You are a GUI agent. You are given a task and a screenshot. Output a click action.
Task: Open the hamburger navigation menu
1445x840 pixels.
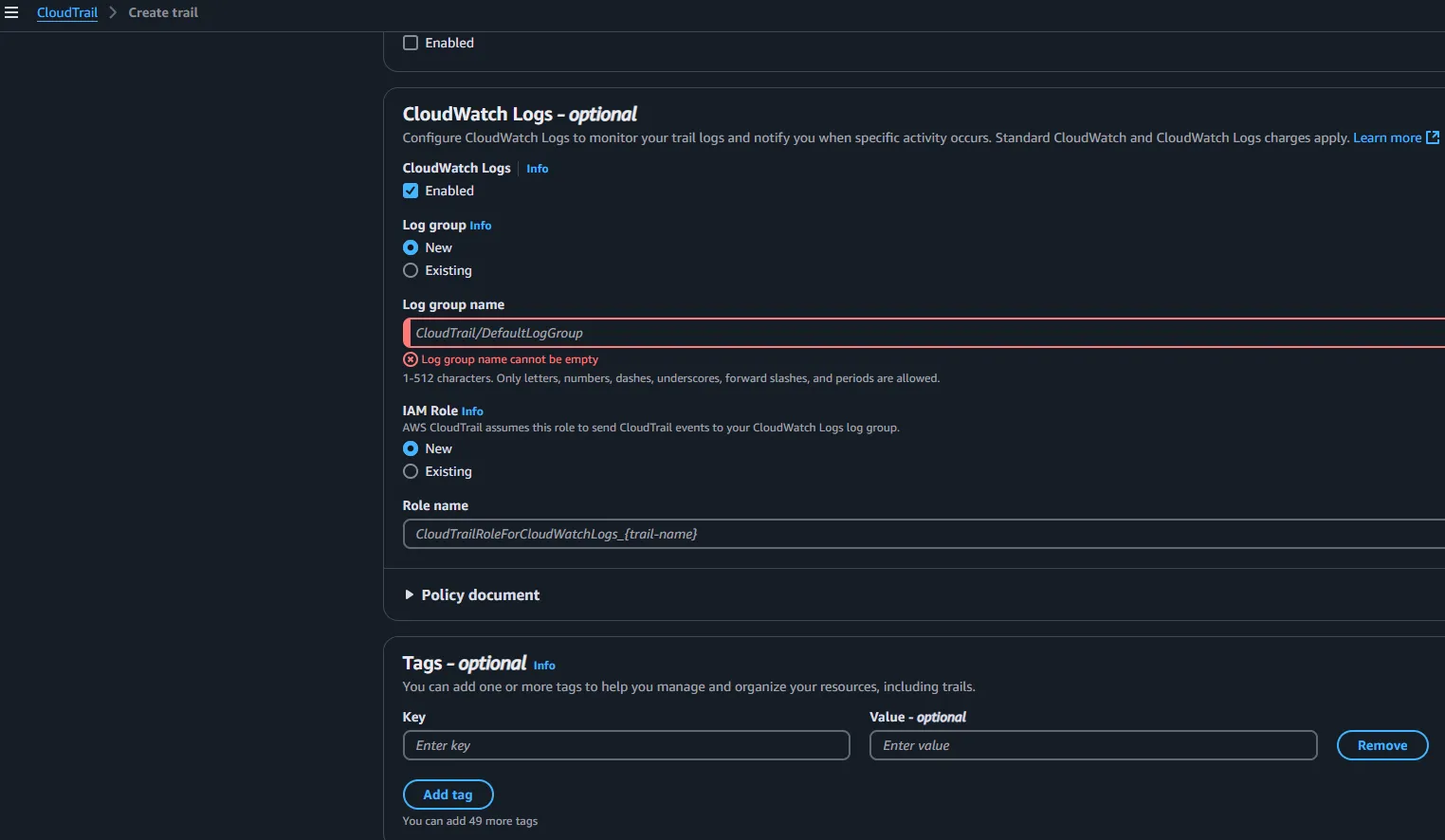[x=11, y=12]
